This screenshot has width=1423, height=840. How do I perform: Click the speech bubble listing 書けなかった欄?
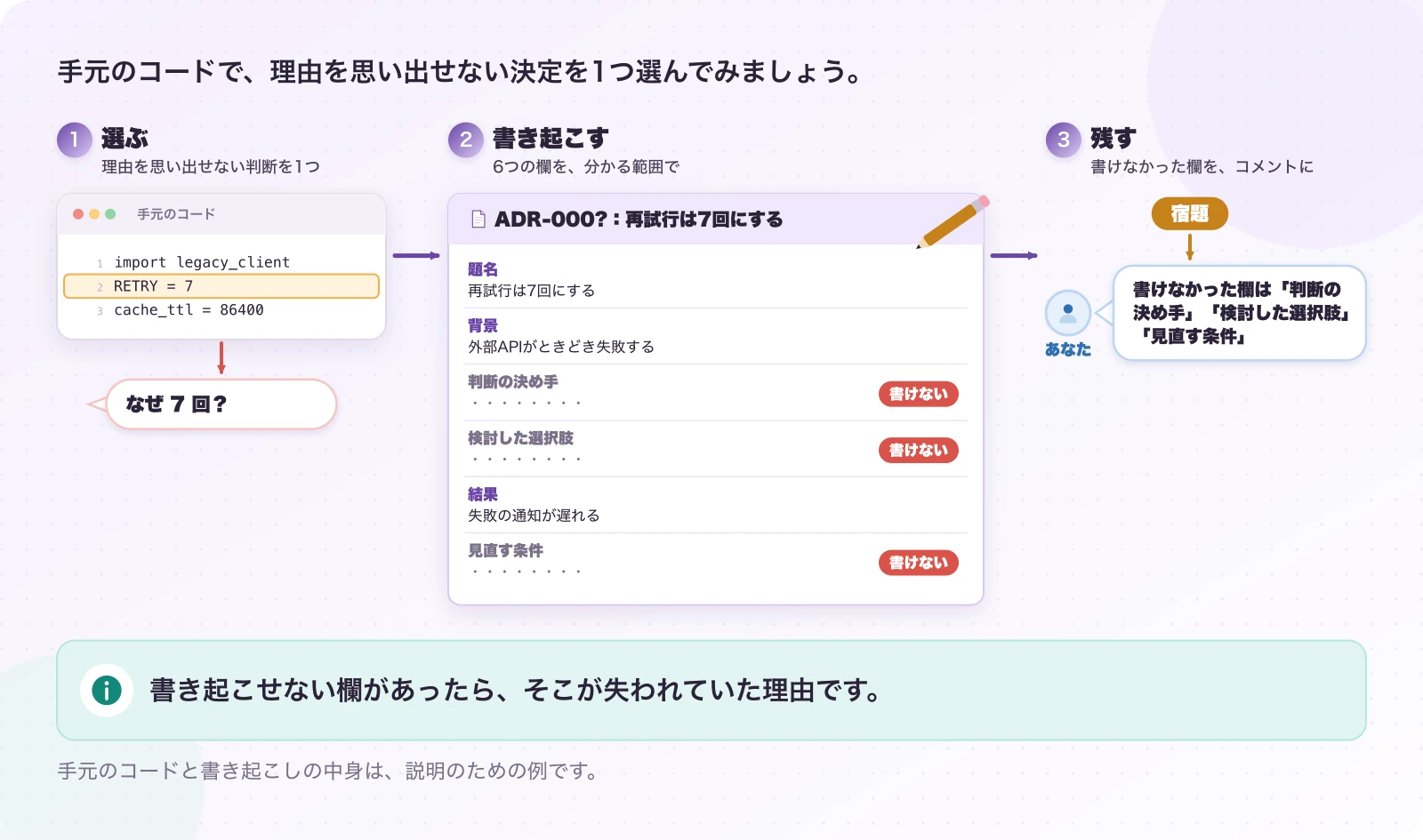pos(1239,313)
